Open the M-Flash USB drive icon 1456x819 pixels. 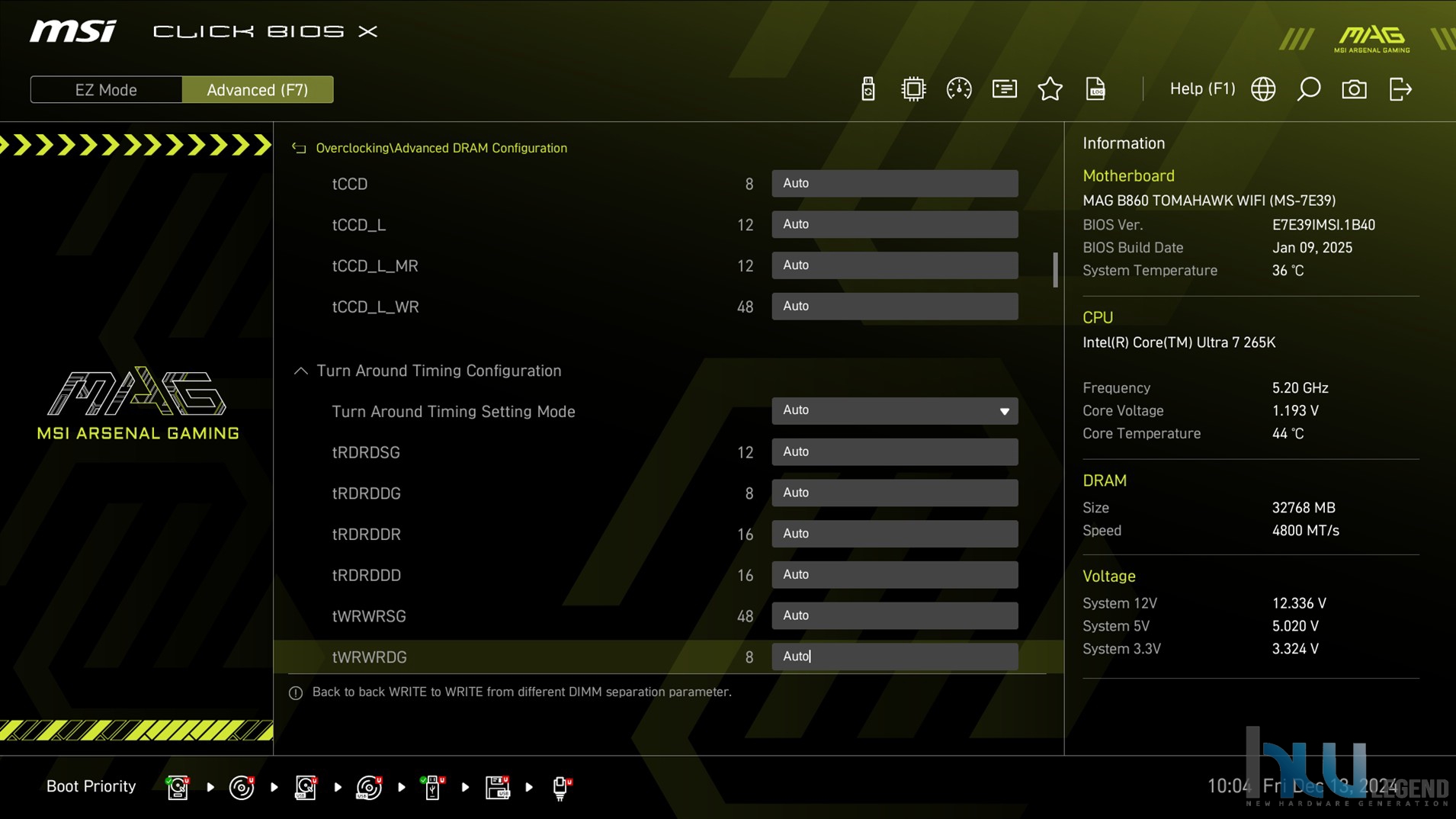click(x=868, y=89)
